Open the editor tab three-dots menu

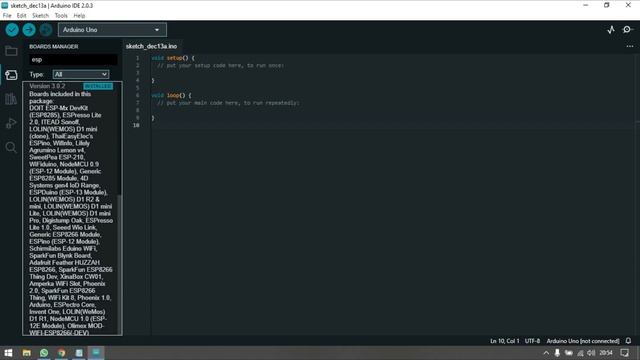(630, 47)
